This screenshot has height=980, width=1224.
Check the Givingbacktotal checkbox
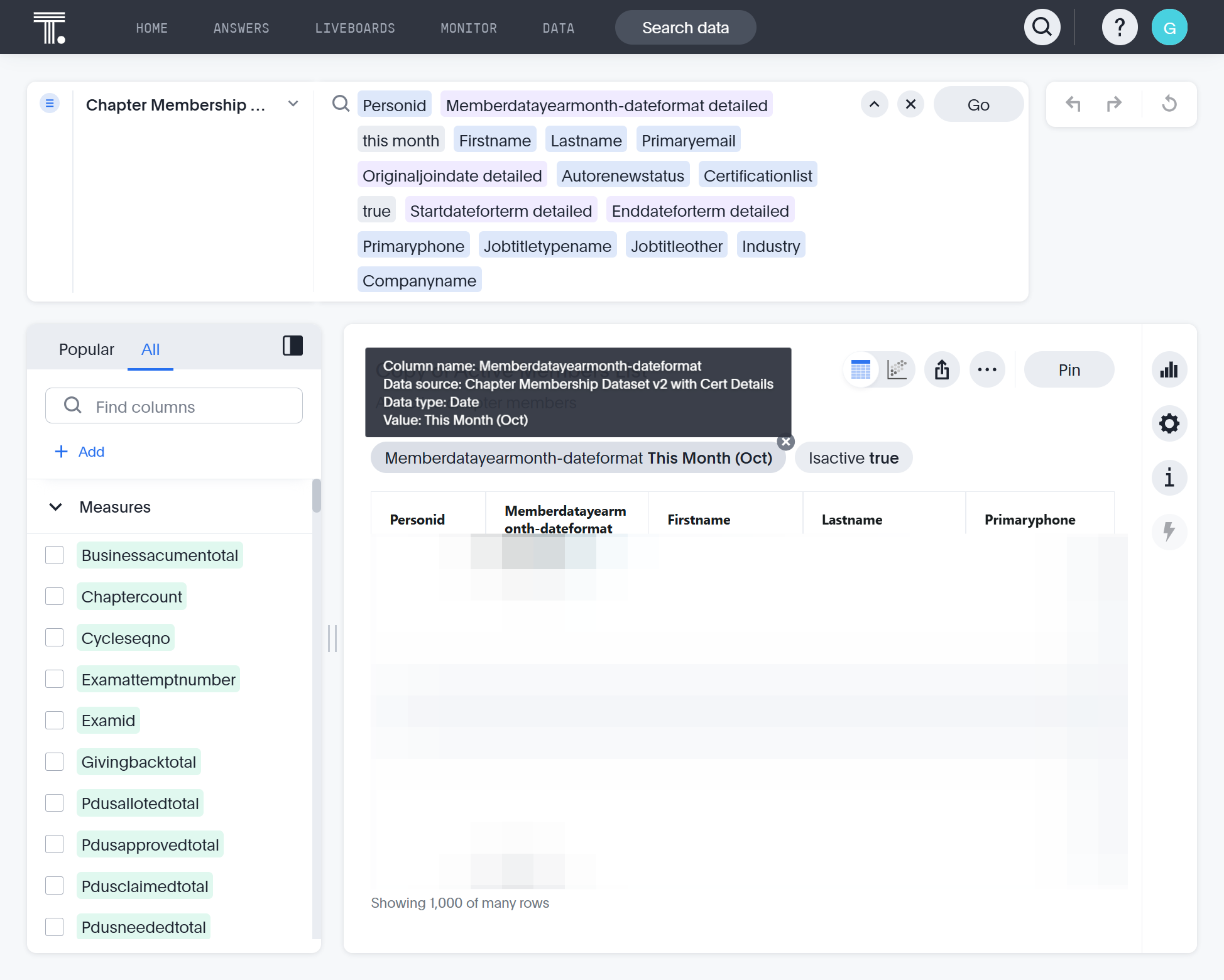click(55, 762)
